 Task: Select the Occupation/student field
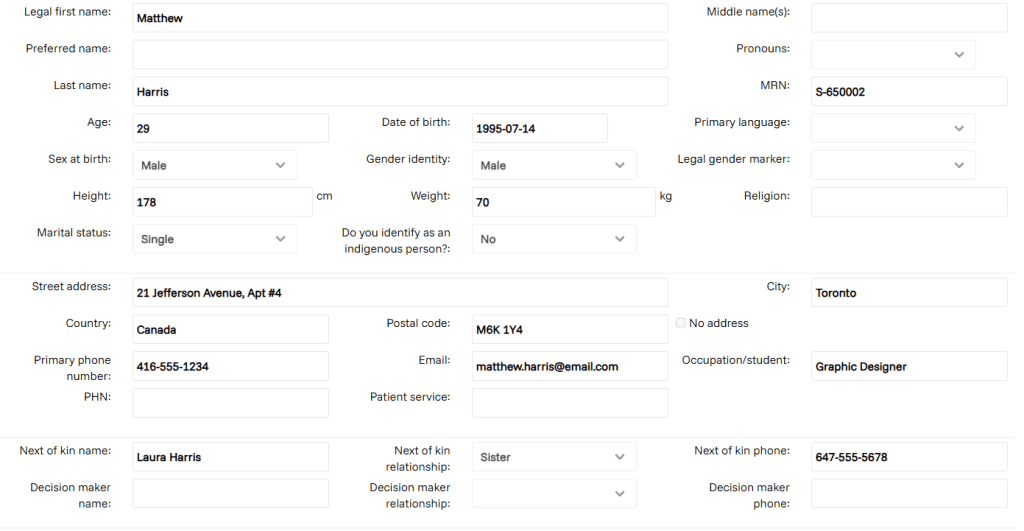[x=908, y=367]
